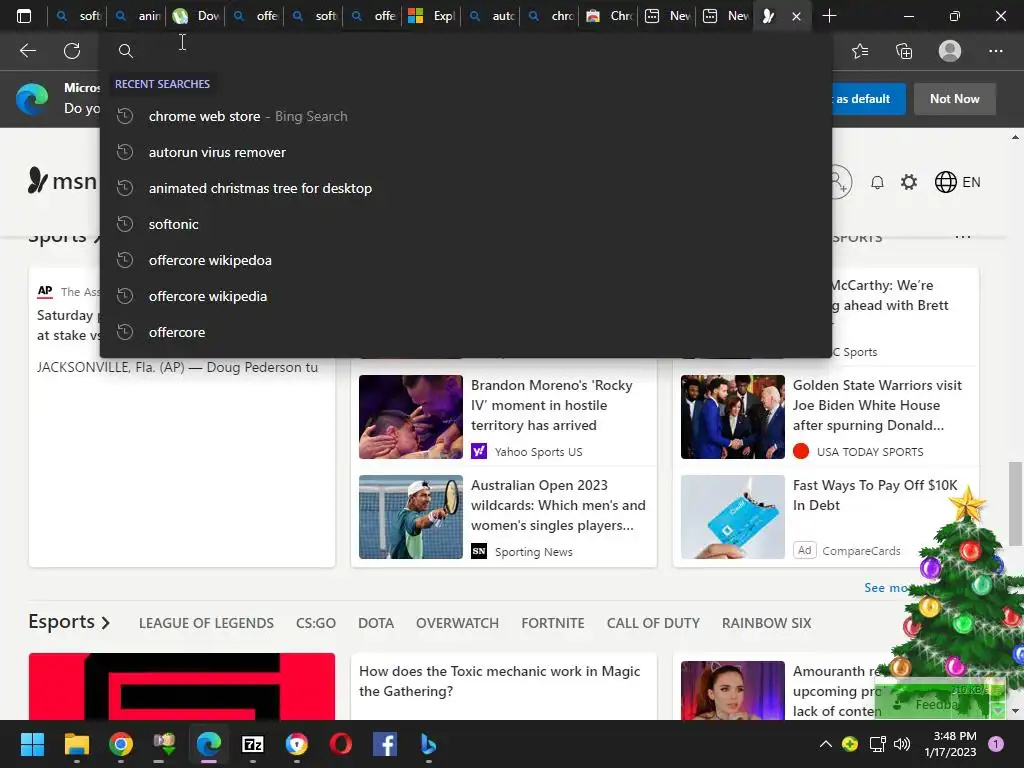
Task: Open 7-Zip from taskbar
Action: click(253, 744)
